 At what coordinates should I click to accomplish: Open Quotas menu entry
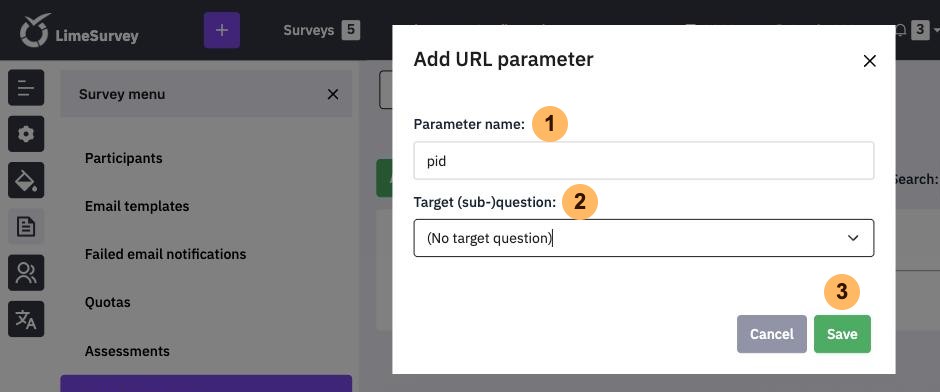(107, 302)
